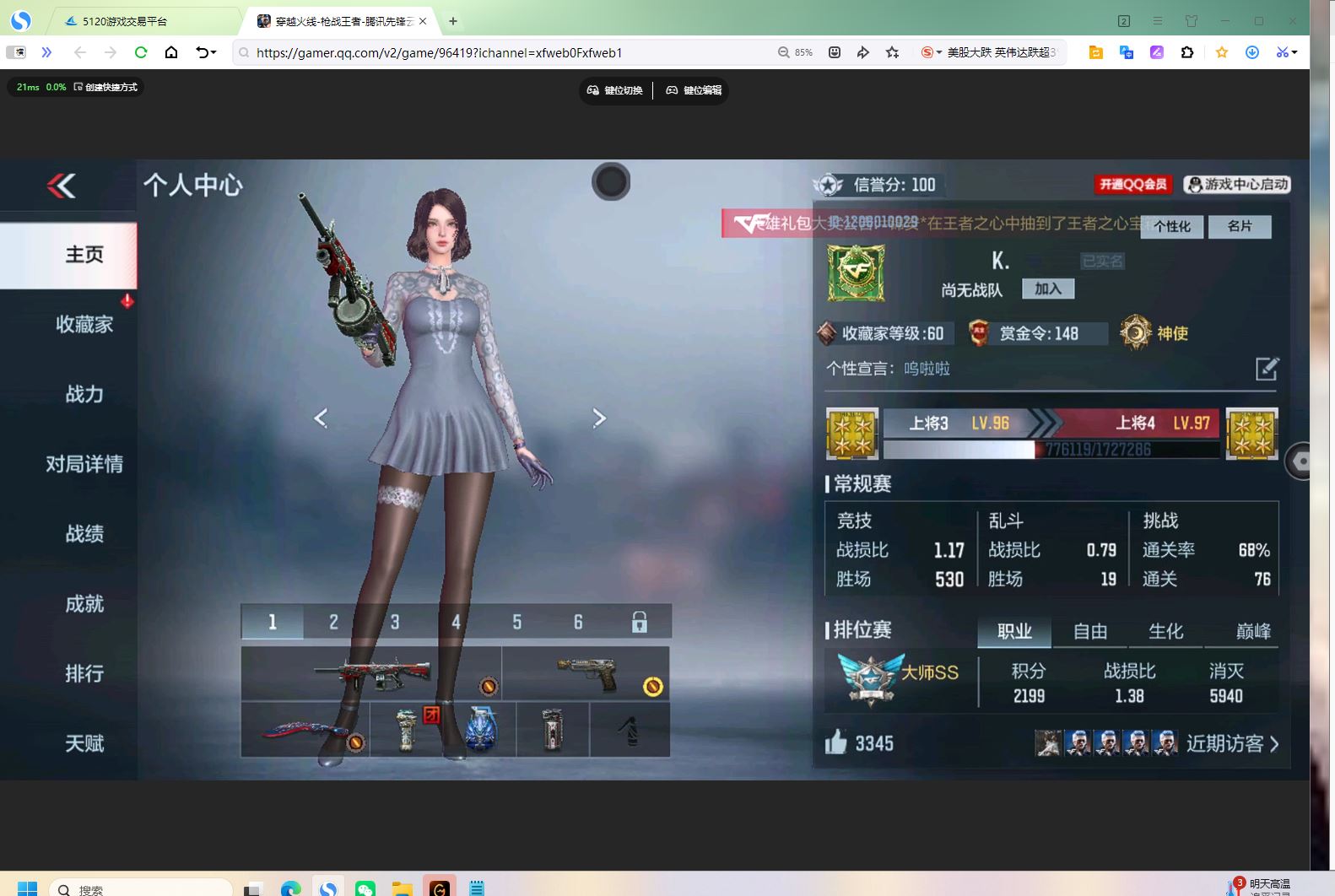Image resolution: width=1335 pixels, height=896 pixels.
Task: Show previous character with left arrow
Action: coord(321,418)
